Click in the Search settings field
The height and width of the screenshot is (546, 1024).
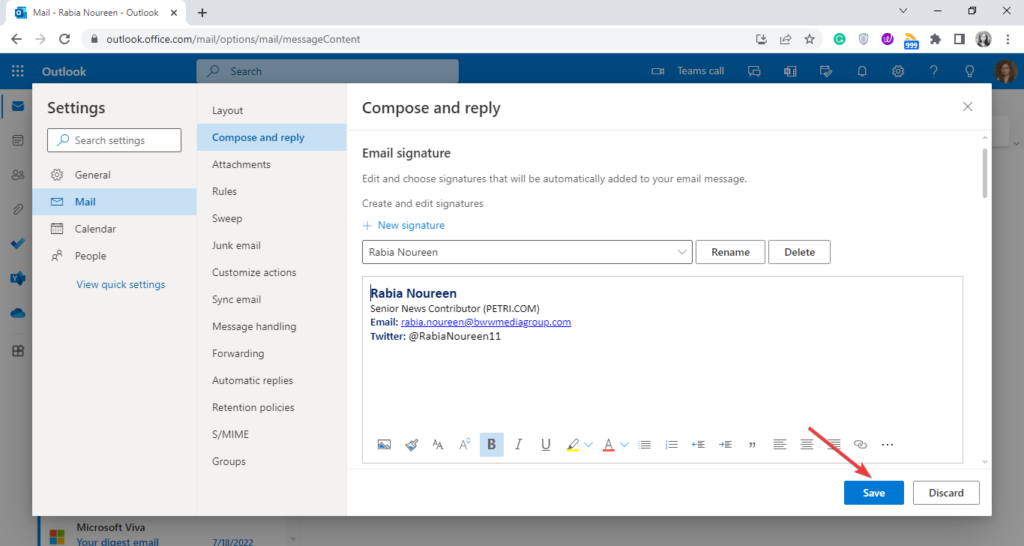114,140
